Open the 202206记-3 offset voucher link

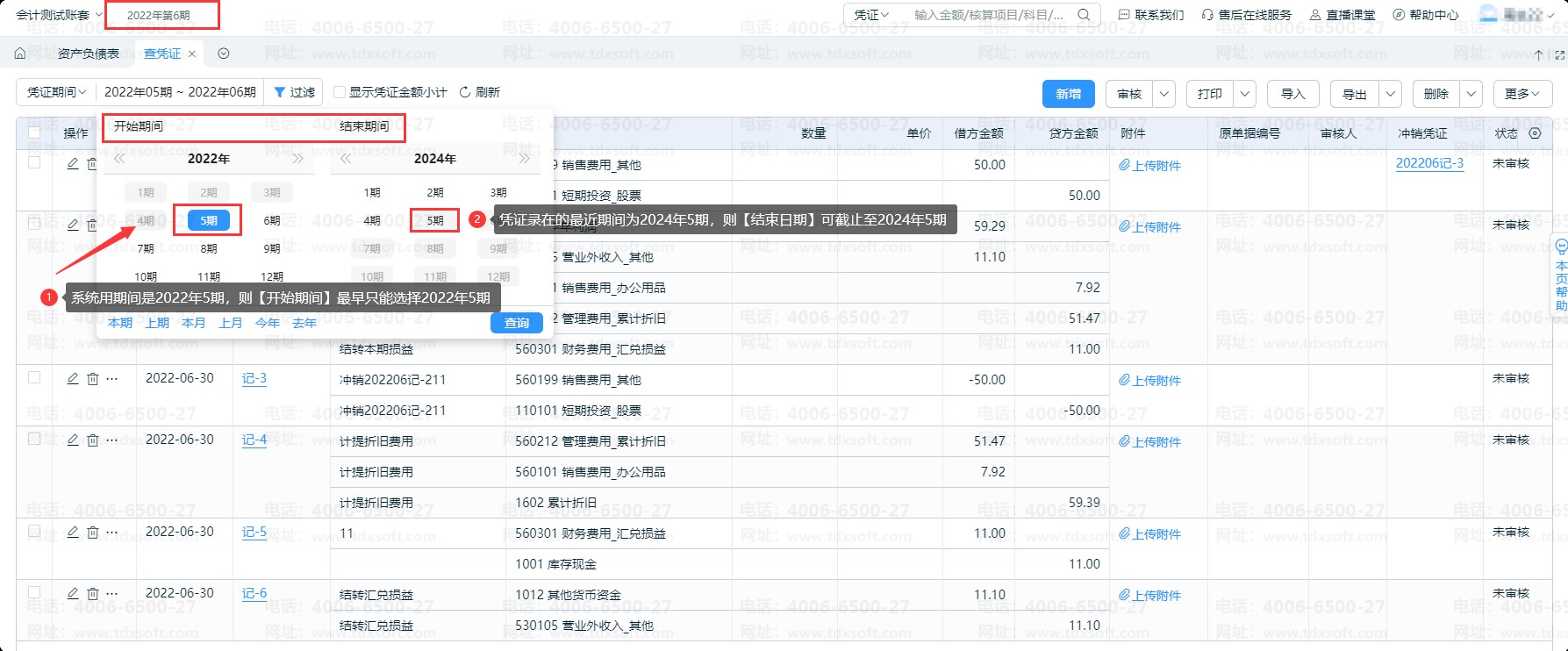point(1429,163)
